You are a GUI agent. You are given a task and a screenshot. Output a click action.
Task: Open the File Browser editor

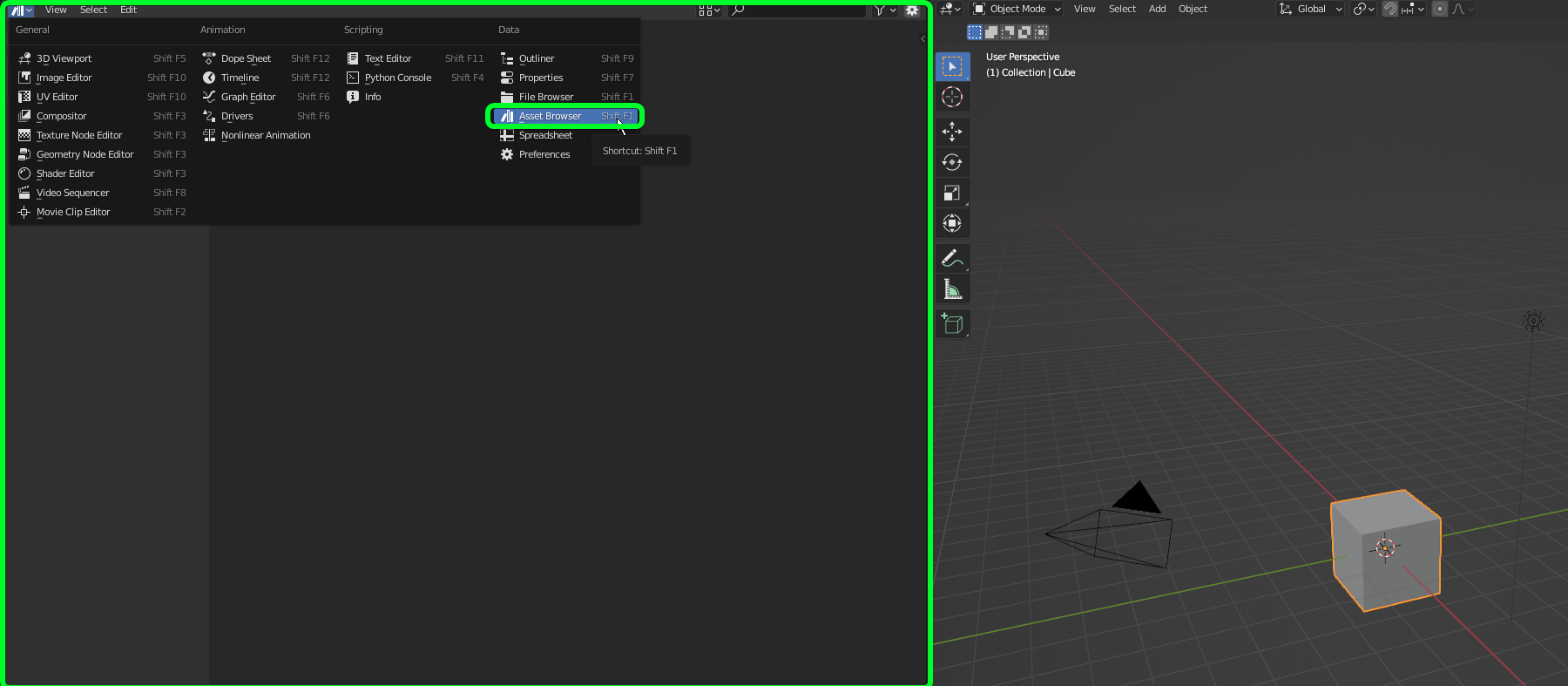coord(567,97)
